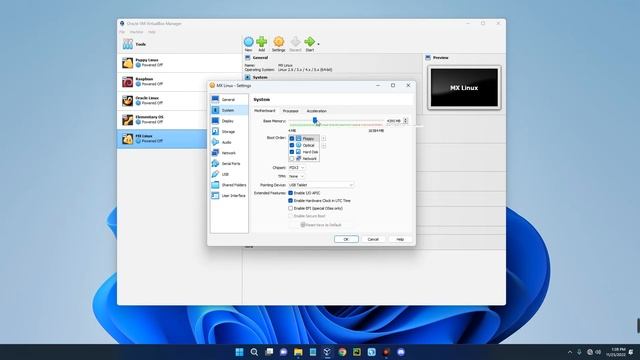Open User Interface settings category
Viewport: 640px width, 360px height.
pos(229,196)
